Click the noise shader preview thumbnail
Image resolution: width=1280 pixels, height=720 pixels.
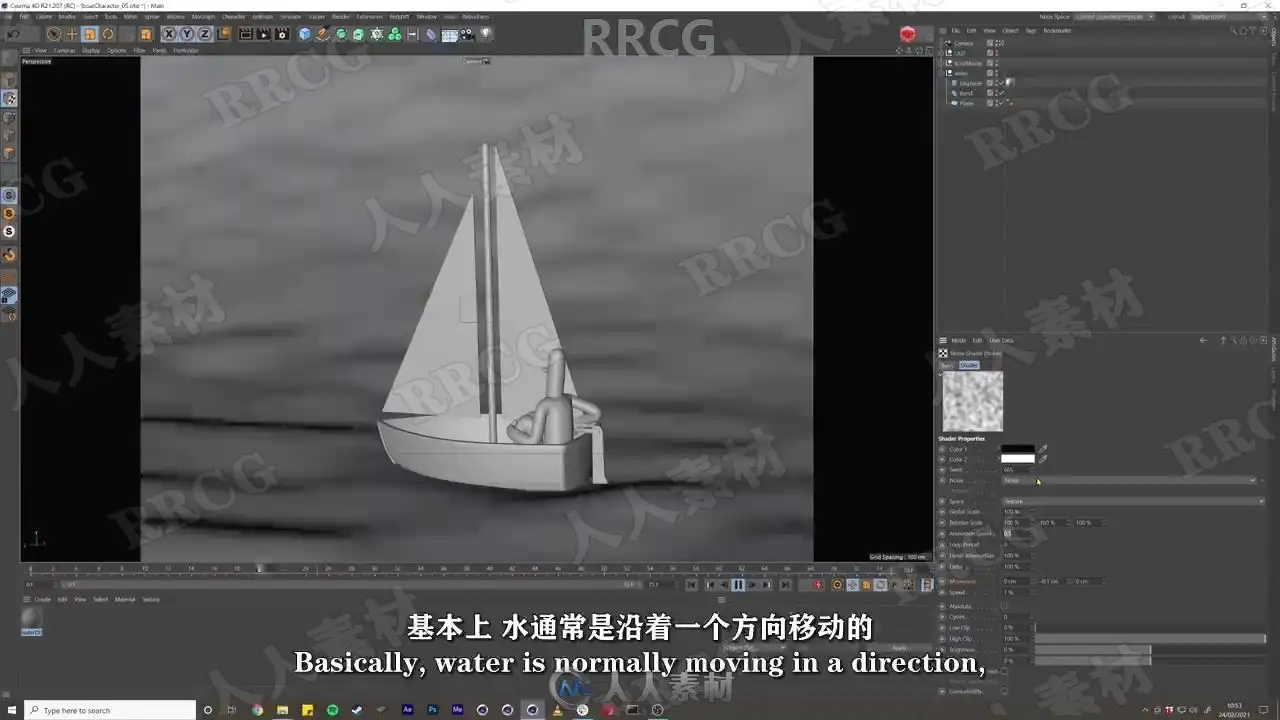pyautogui.click(x=972, y=401)
